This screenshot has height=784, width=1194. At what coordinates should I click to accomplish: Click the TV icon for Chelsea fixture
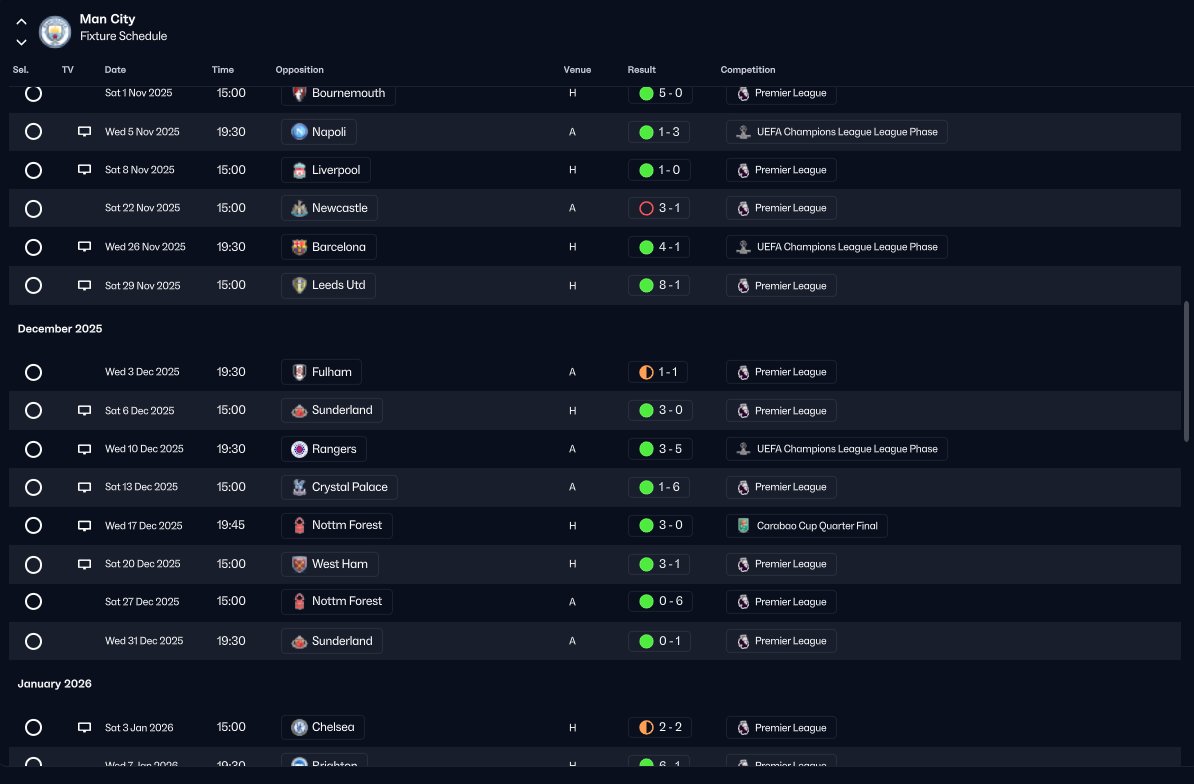tap(85, 728)
